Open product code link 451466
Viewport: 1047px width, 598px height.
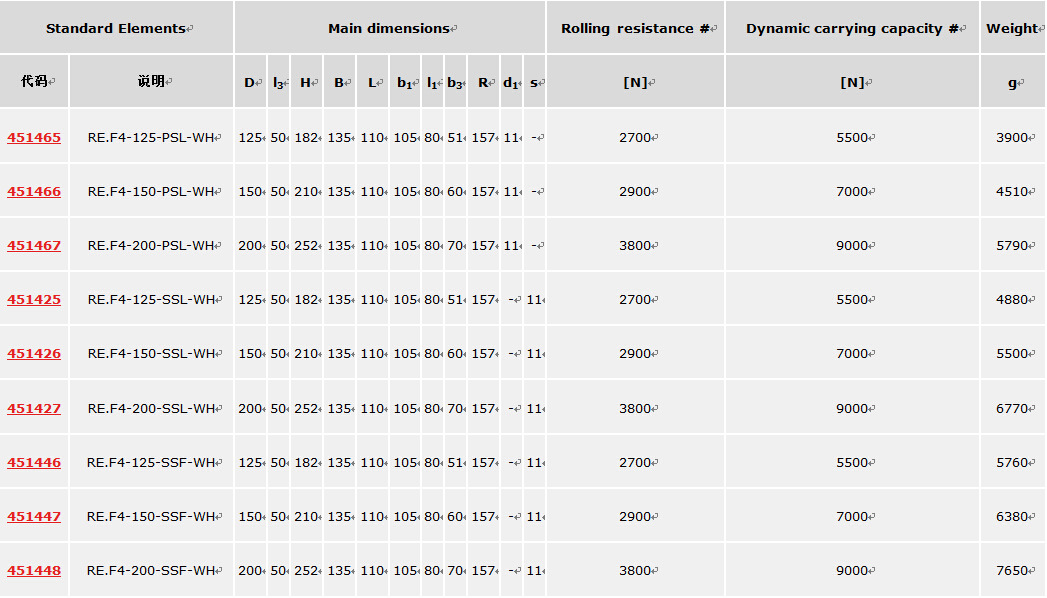pos(34,192)
